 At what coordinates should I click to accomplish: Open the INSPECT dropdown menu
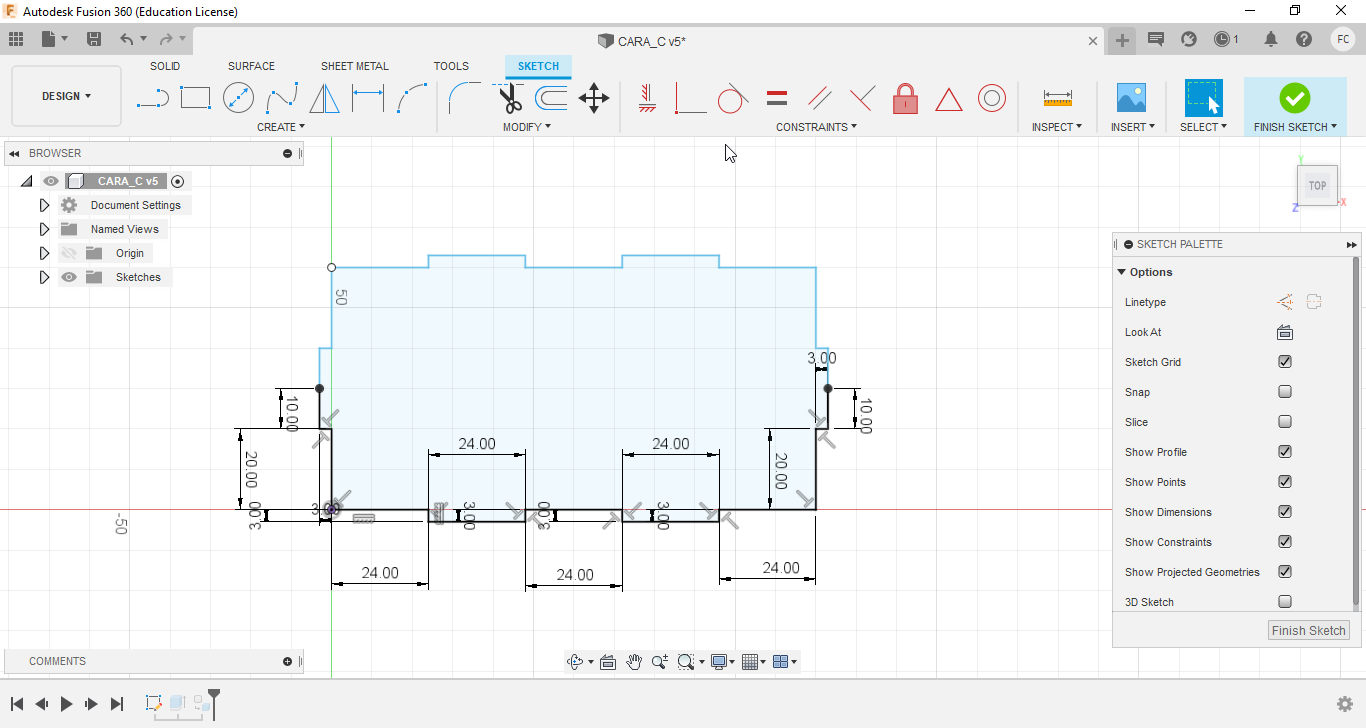[x=1058, y=127]
